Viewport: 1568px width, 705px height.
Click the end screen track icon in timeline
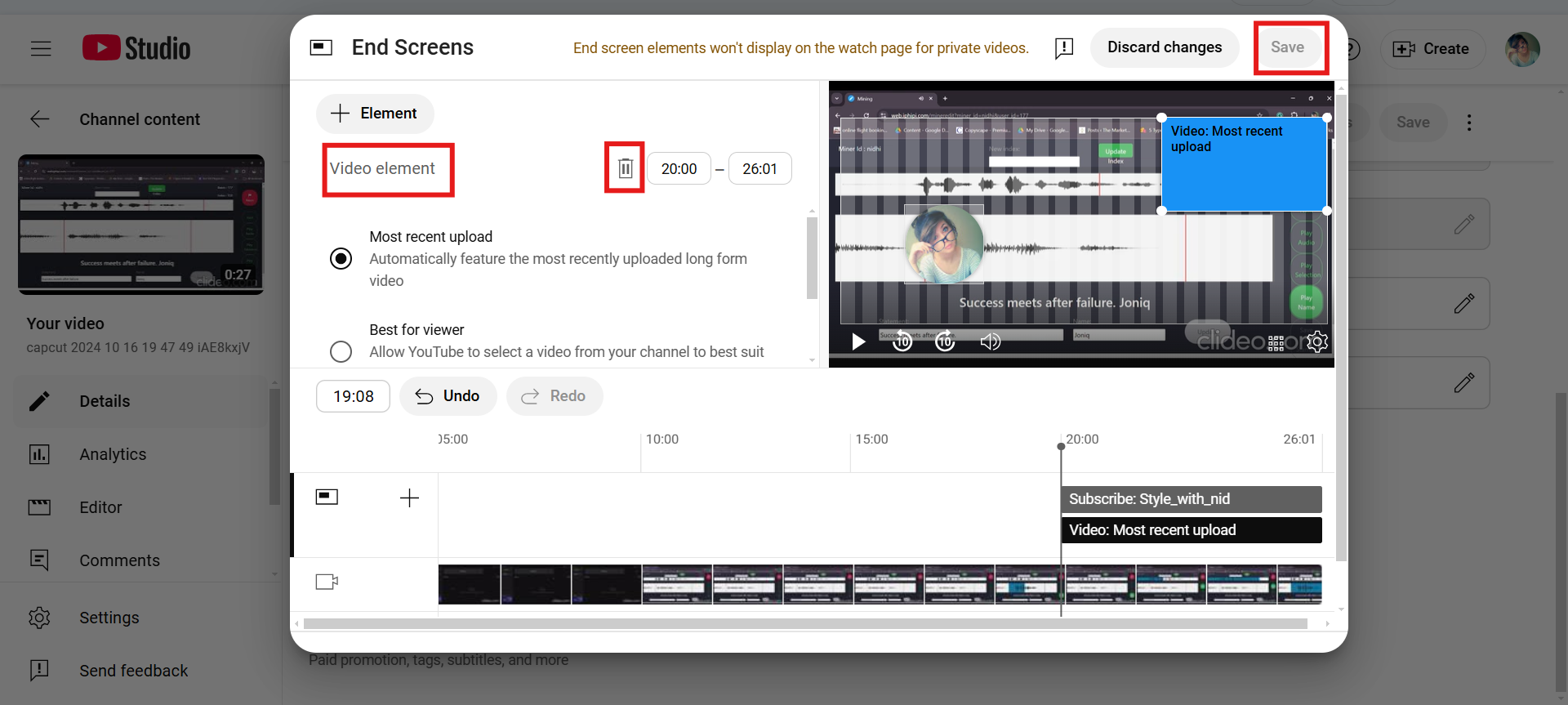327,497
